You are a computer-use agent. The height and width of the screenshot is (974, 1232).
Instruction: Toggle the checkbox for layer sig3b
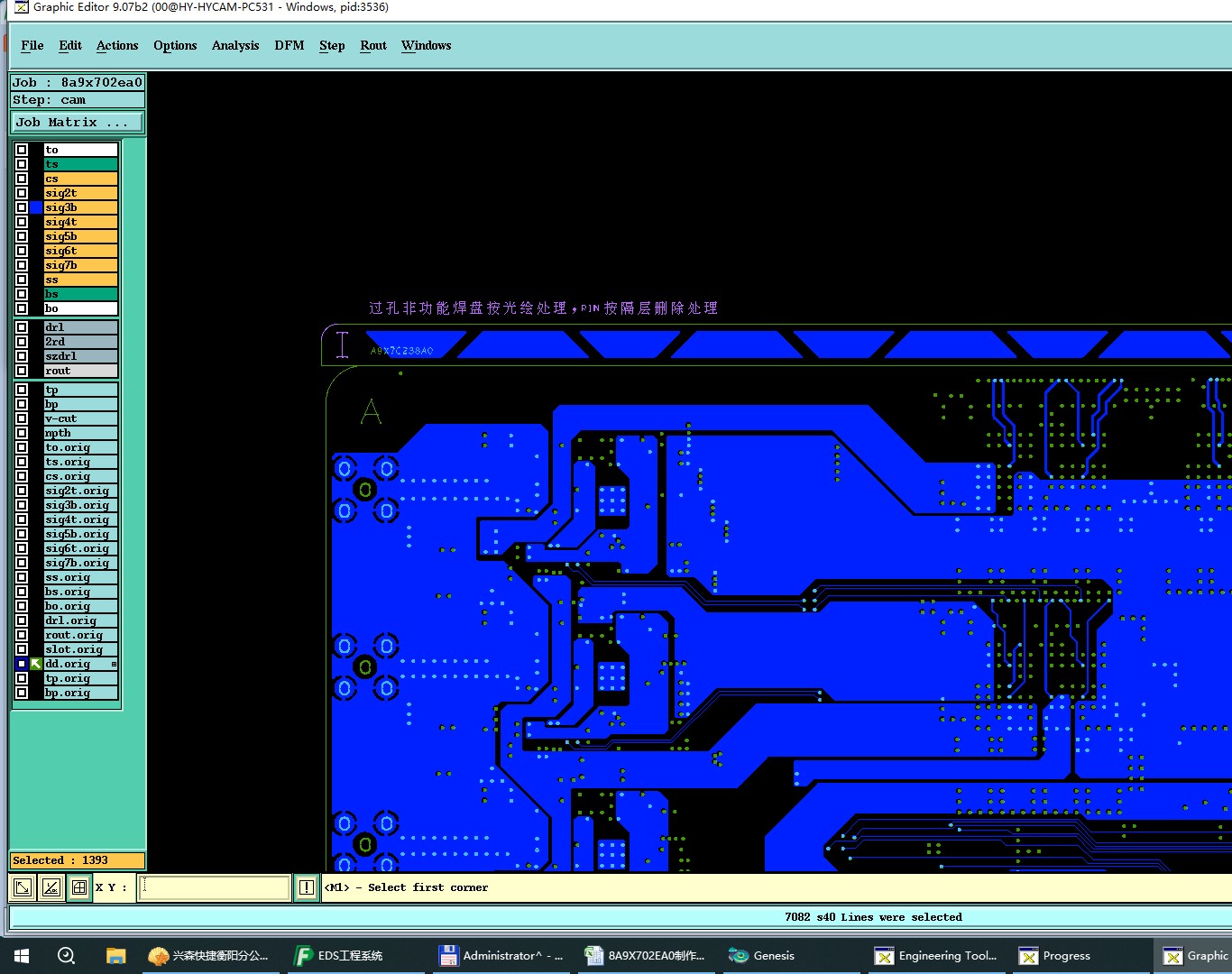pos(22,207)
